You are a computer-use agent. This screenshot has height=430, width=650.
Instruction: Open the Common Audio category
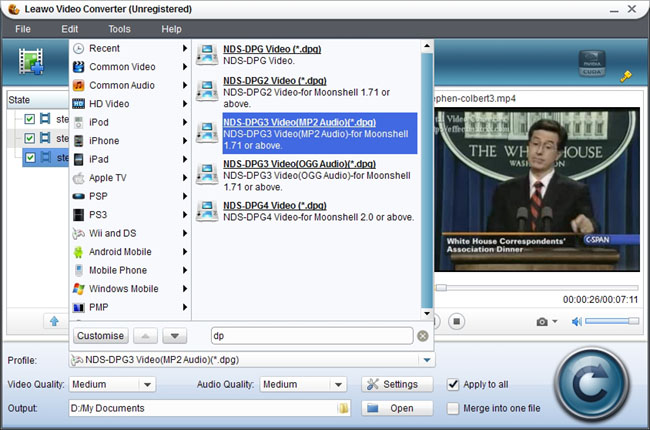(130, 85)
